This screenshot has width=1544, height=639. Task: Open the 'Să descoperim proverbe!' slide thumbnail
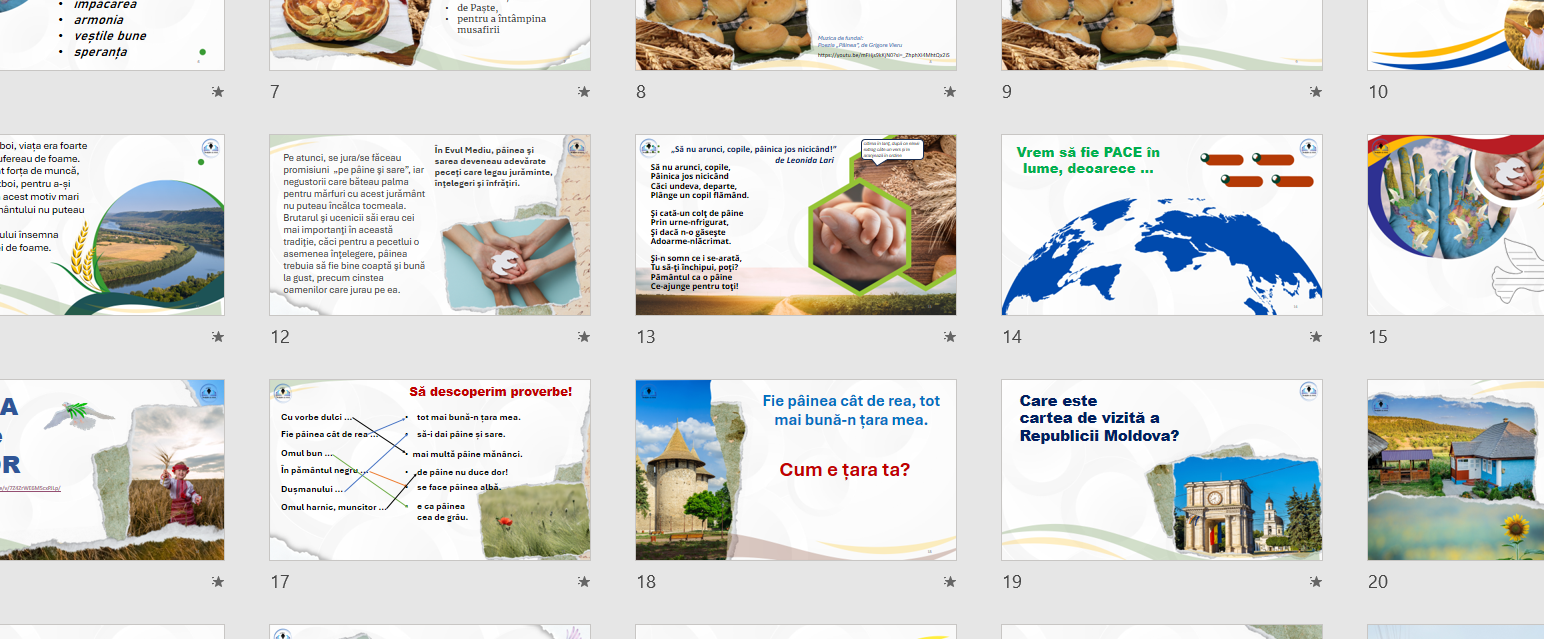click(x=429, y=470)
